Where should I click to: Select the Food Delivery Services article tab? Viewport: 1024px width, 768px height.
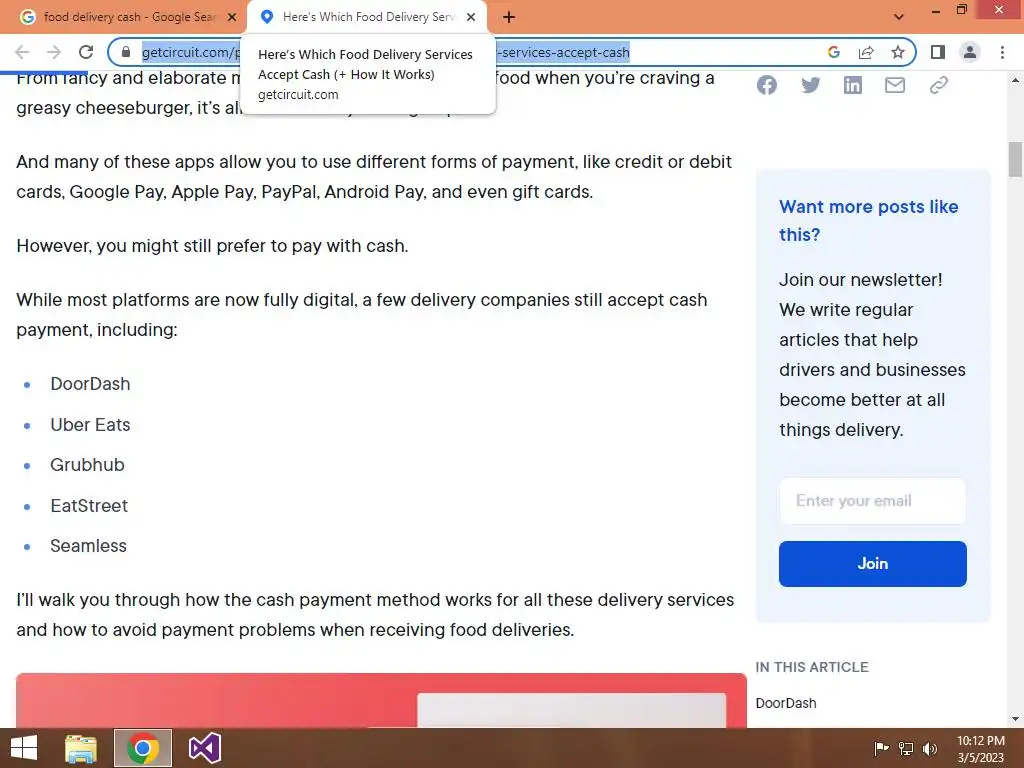click(x=367, y=17)
